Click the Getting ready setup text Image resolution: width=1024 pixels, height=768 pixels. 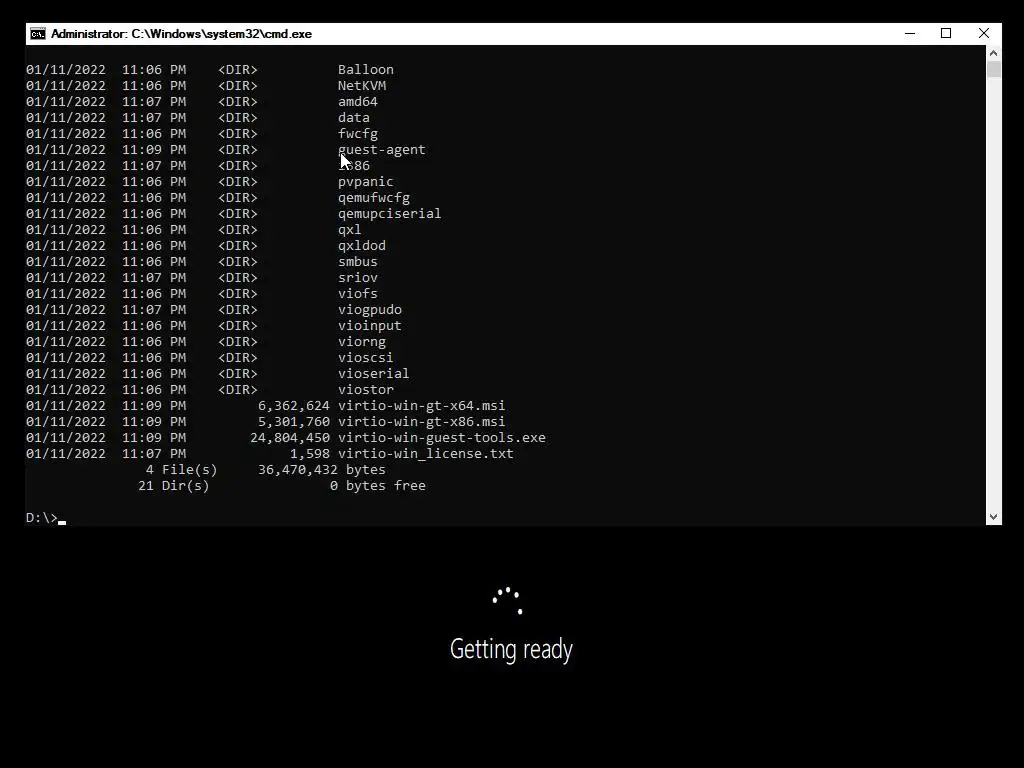point(511,649)
